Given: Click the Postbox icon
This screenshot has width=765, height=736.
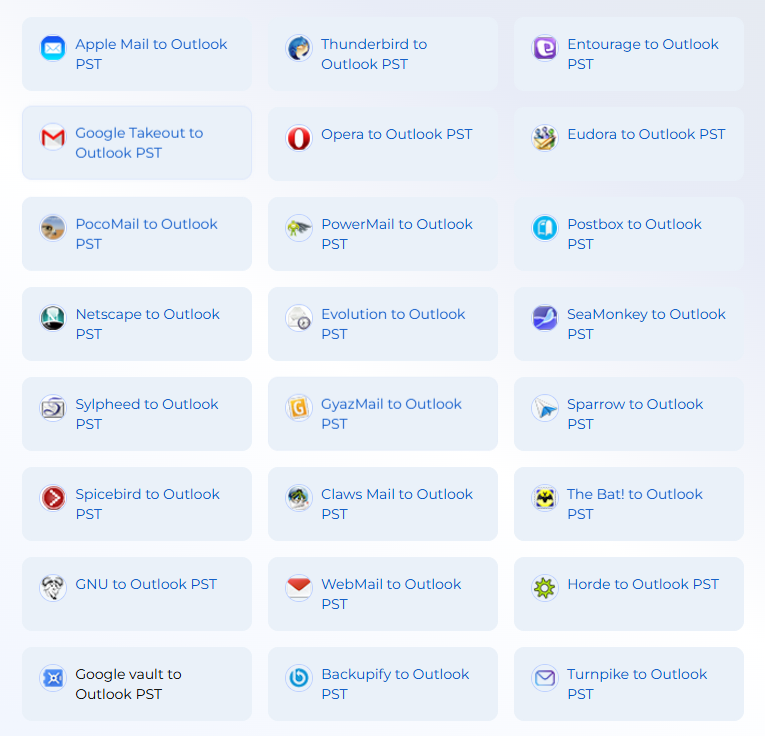Looking at the screenshot, I should point(545,228).
